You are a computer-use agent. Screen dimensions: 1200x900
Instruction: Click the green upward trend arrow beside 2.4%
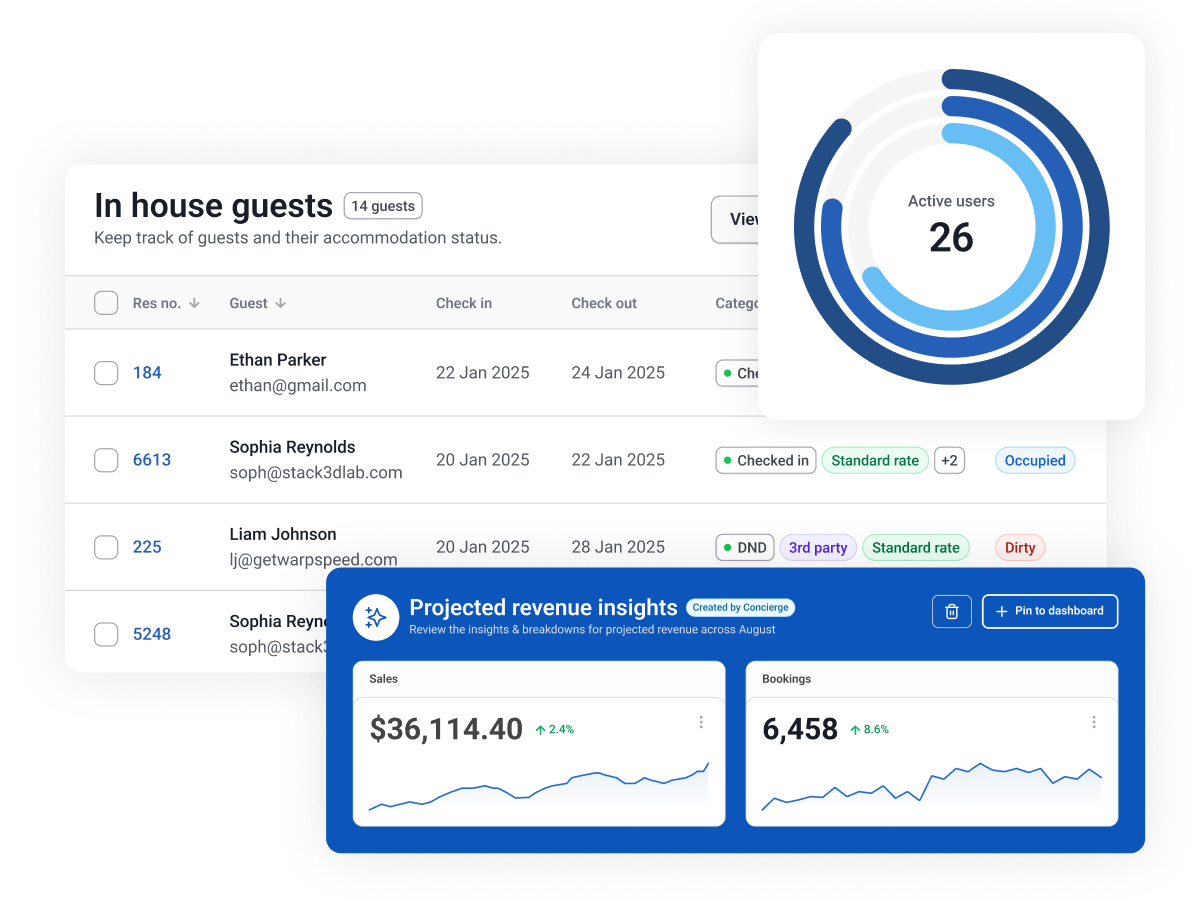[542, 729]
